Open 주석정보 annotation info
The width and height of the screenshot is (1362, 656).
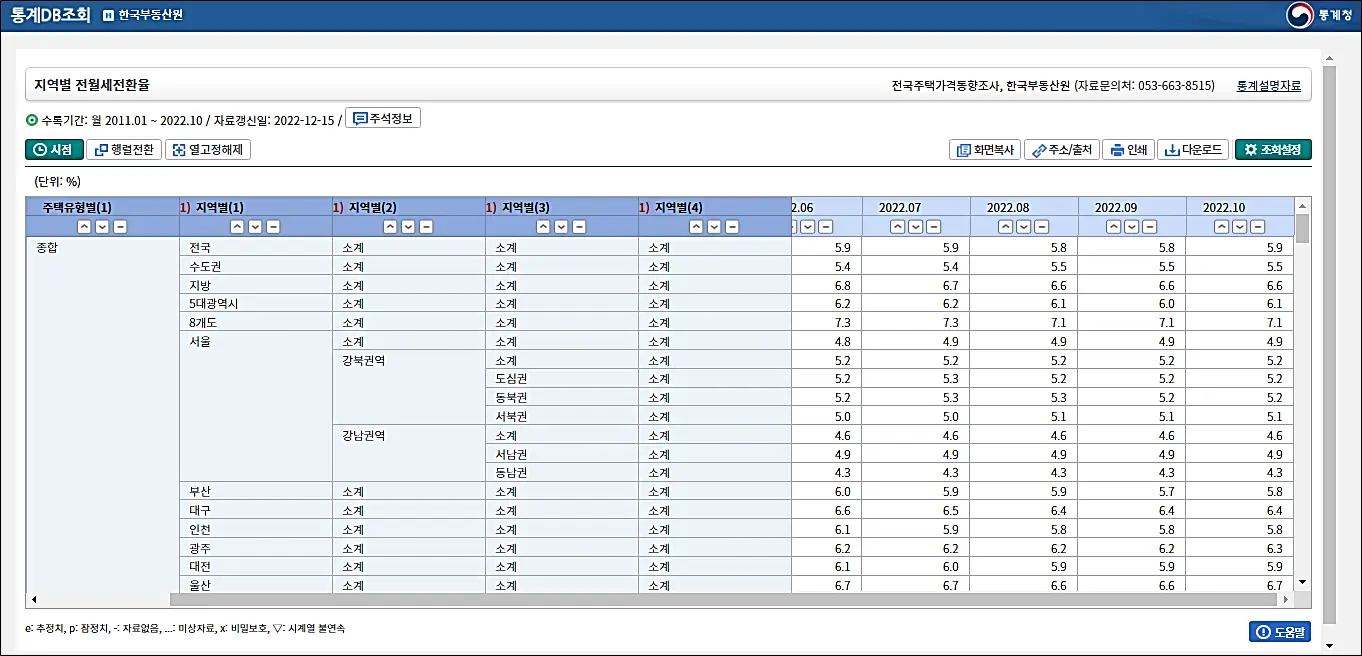coord(383,118)
